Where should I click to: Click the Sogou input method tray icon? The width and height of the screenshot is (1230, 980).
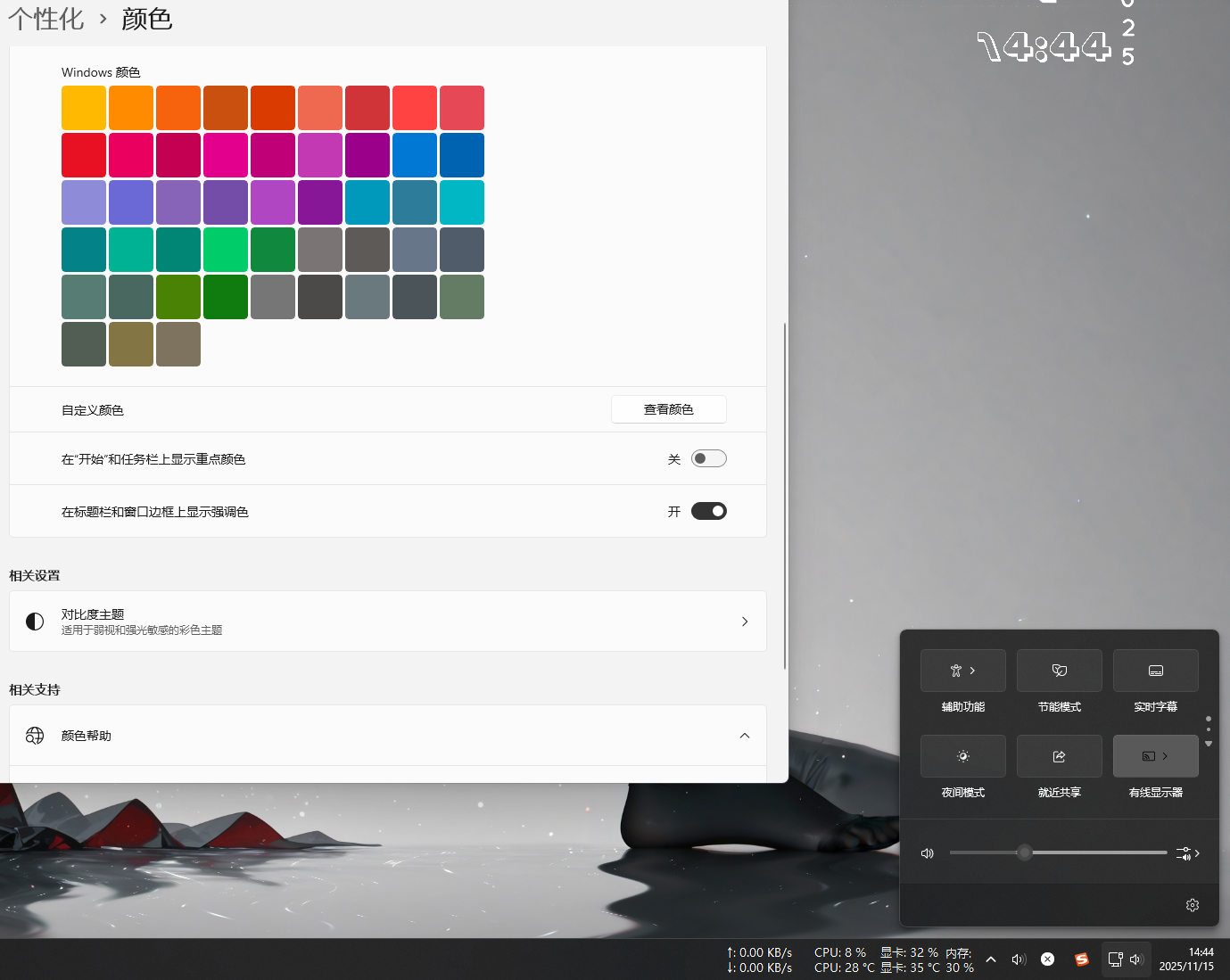(x=1082, y=959)
